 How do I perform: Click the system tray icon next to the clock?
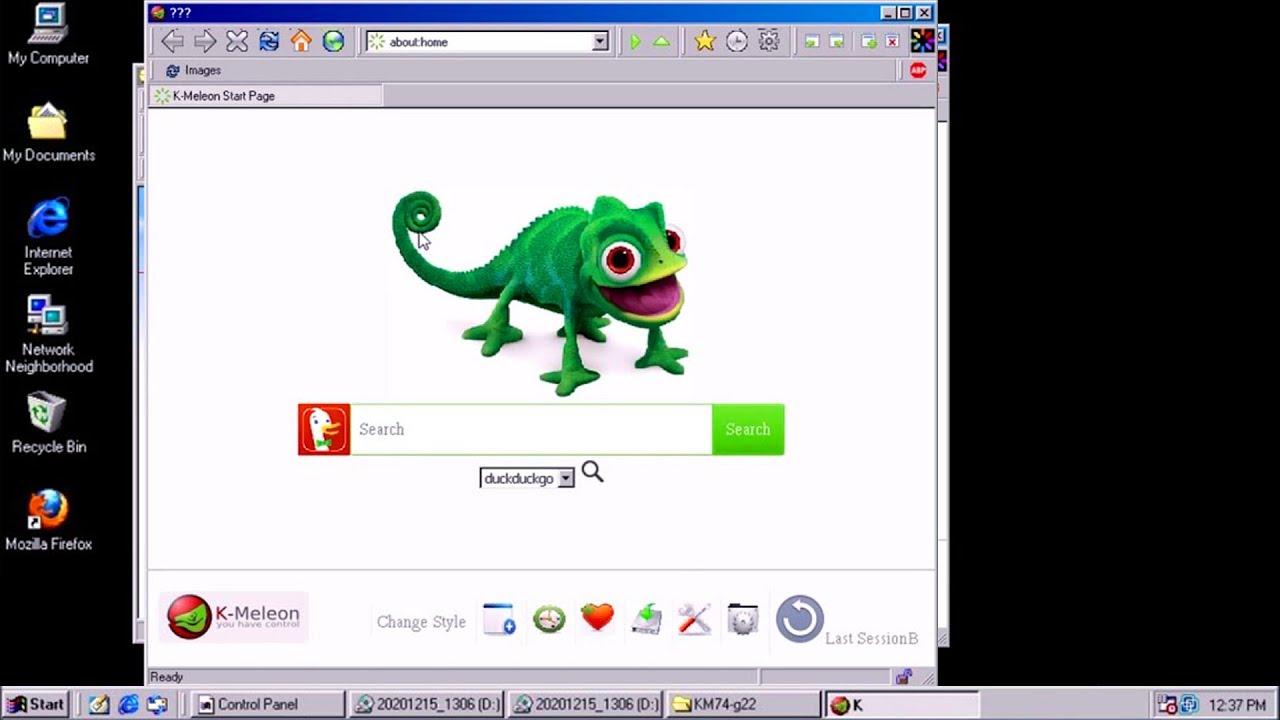(x=1189, y=704)
